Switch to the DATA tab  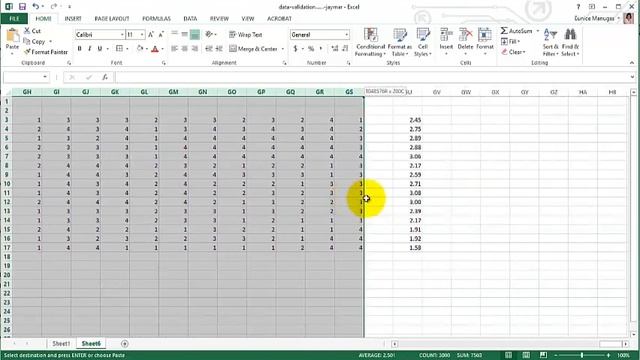(x=190, y=19)
